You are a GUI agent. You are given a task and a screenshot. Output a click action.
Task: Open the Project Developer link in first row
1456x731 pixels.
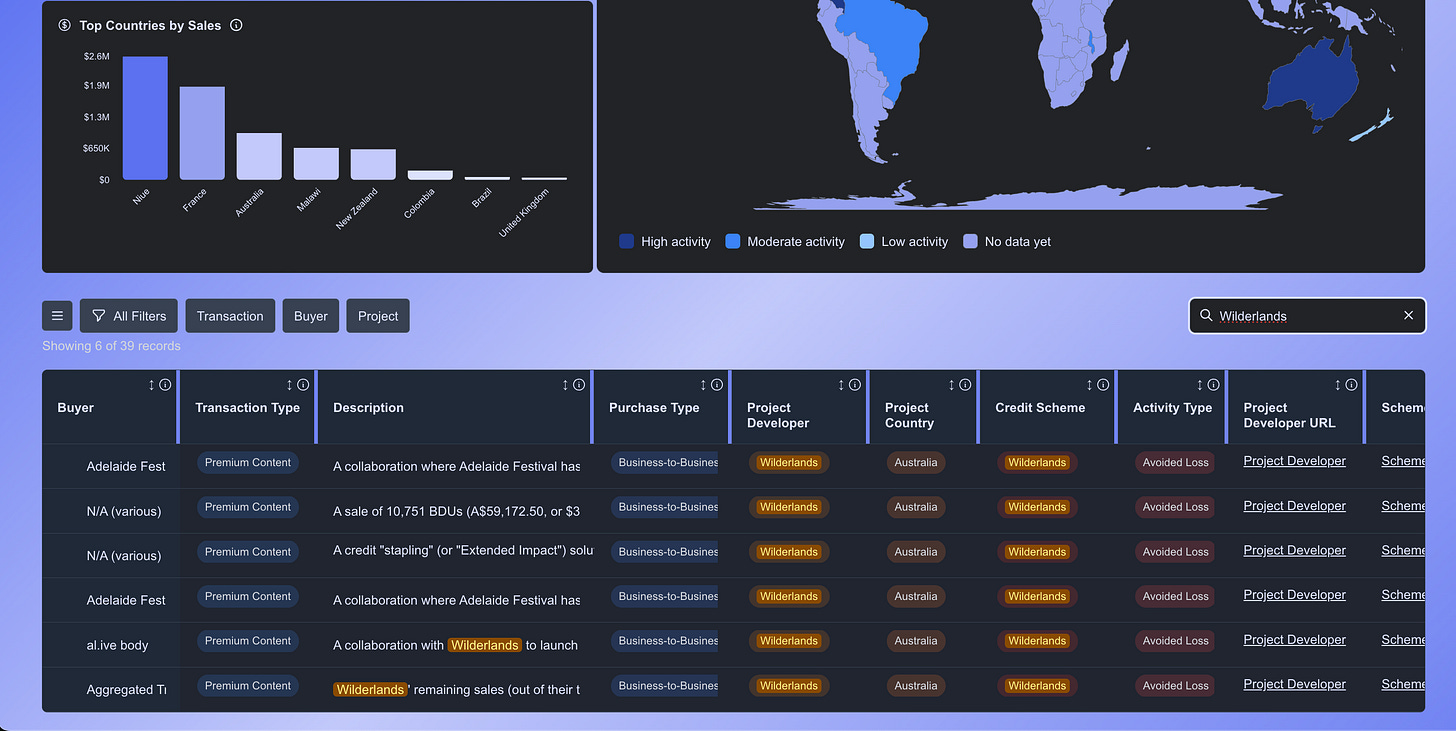coord(1294,461)
